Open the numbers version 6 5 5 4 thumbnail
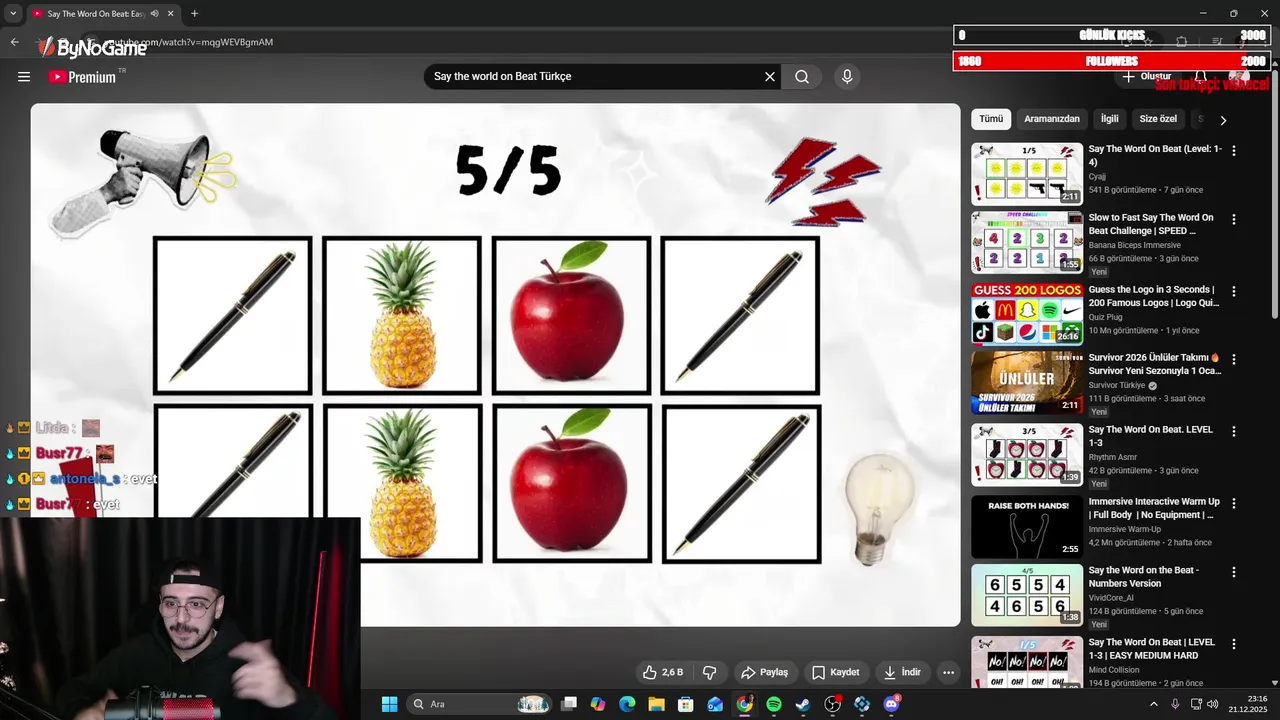Screen dimensions: 1280x720 1027,595
